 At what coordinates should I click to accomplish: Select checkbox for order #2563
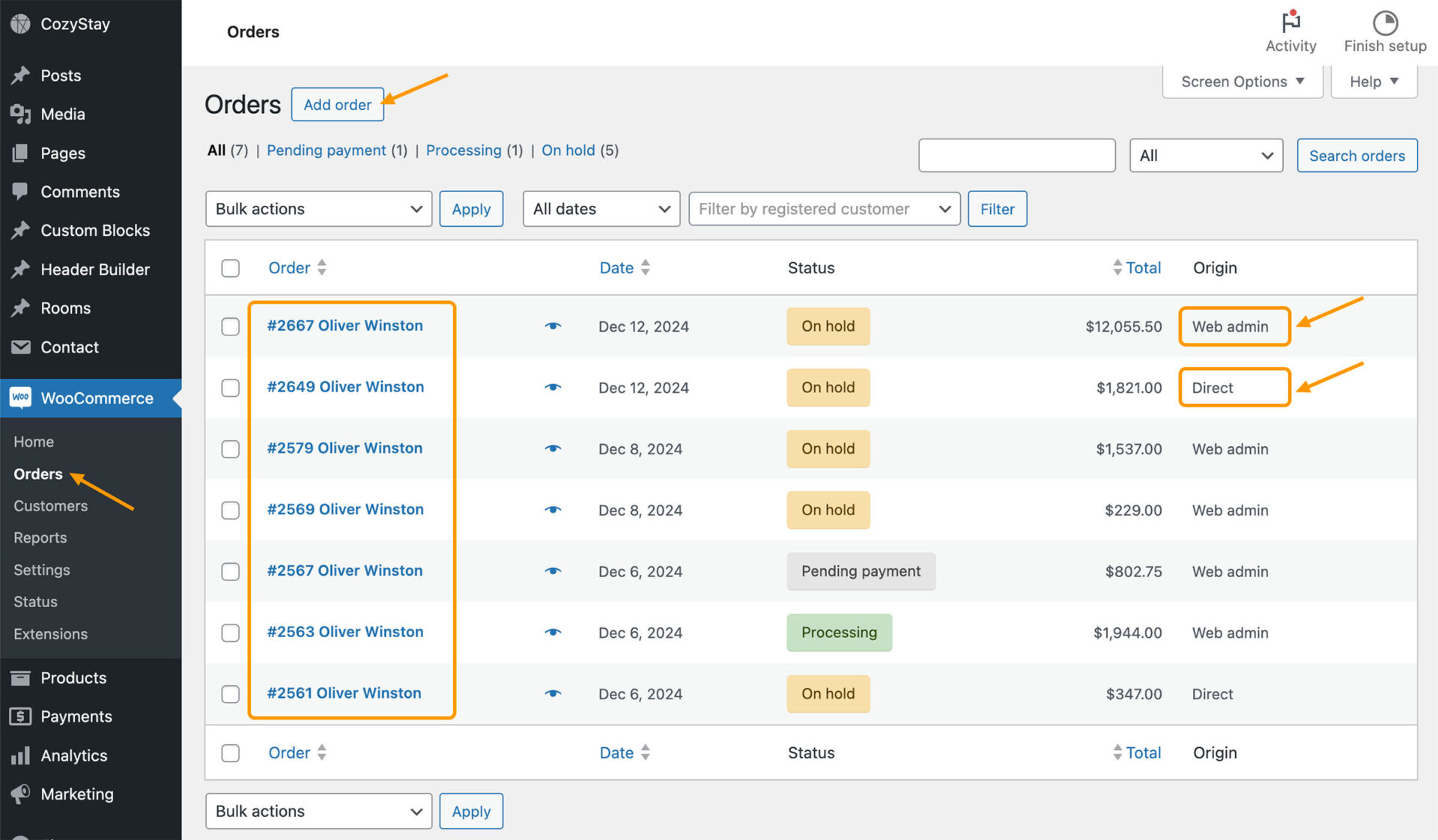tap(231, 633)
